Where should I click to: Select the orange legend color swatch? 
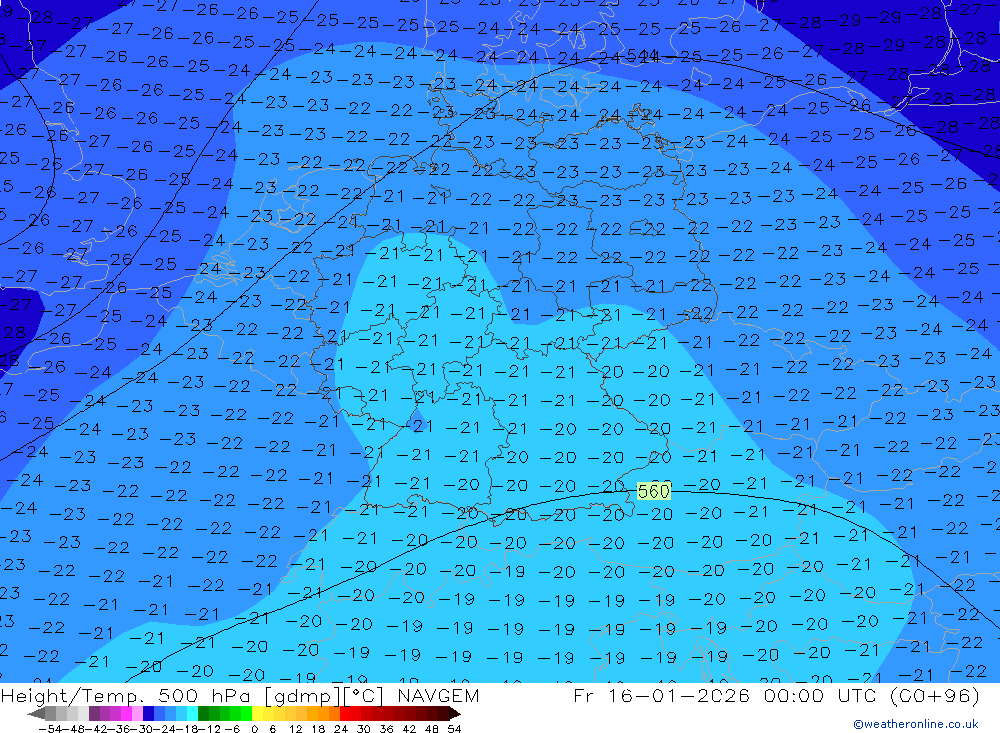[324, 714]
